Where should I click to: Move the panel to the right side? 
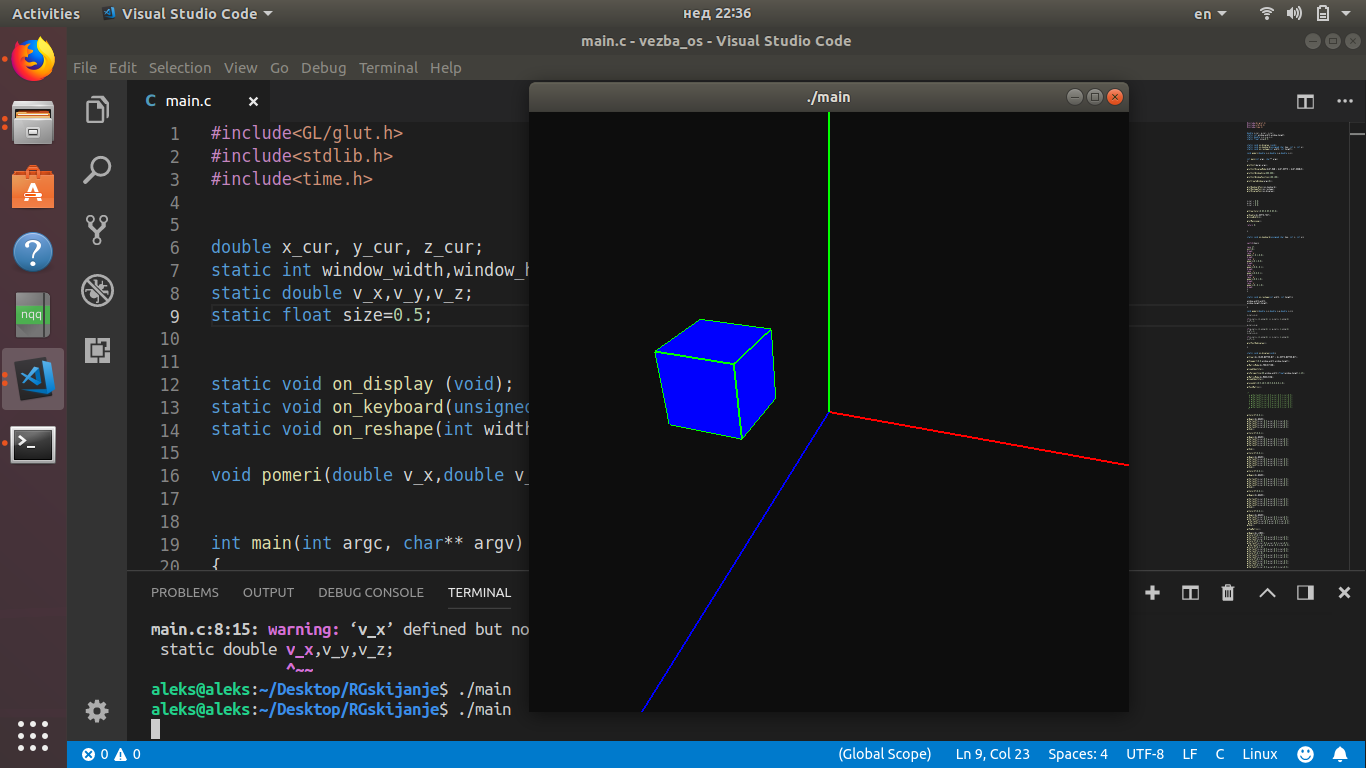click(x=1305, y=593)
